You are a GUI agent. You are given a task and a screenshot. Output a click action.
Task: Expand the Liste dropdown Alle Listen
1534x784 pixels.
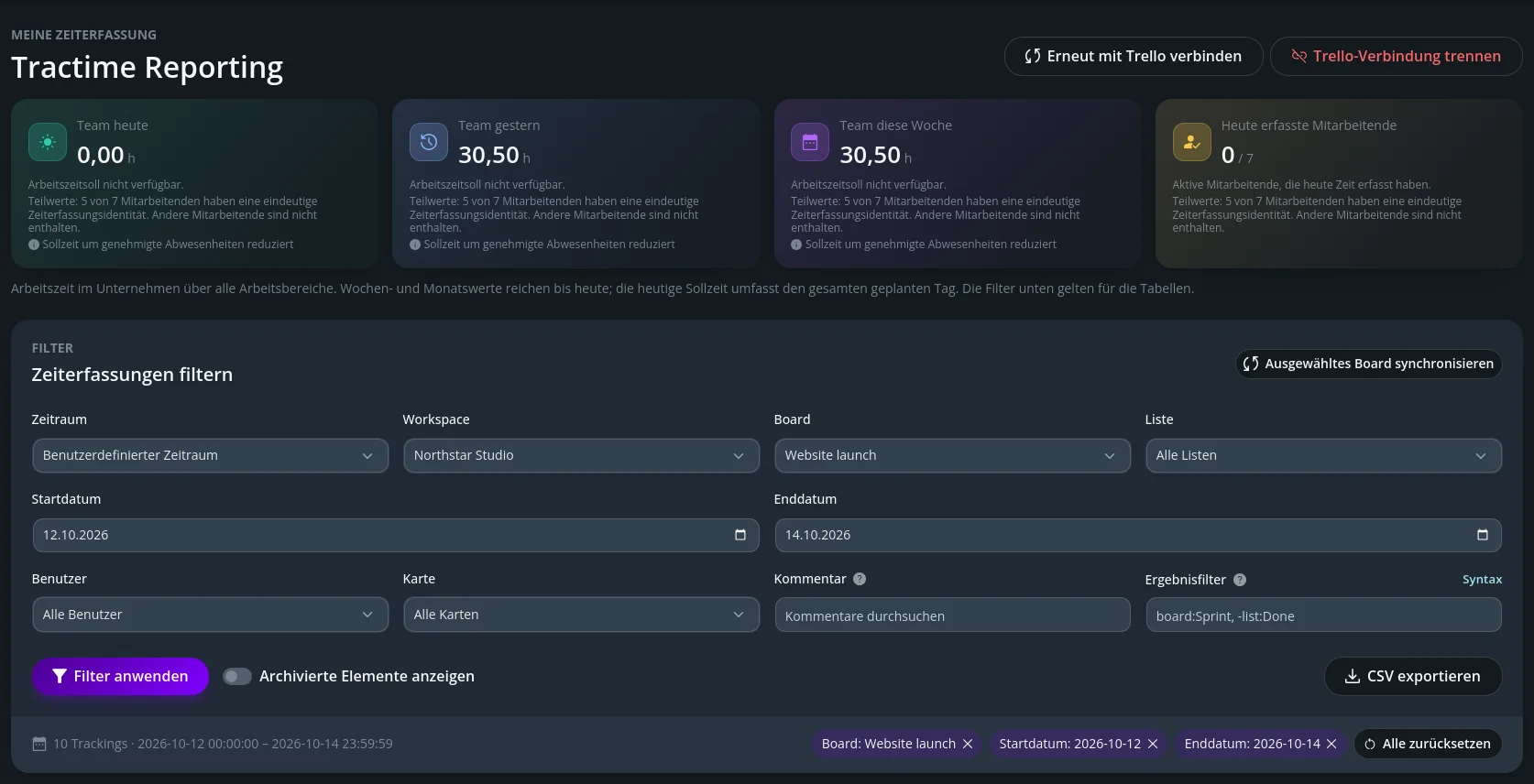pyautogui.click(x=1323, y=455)
